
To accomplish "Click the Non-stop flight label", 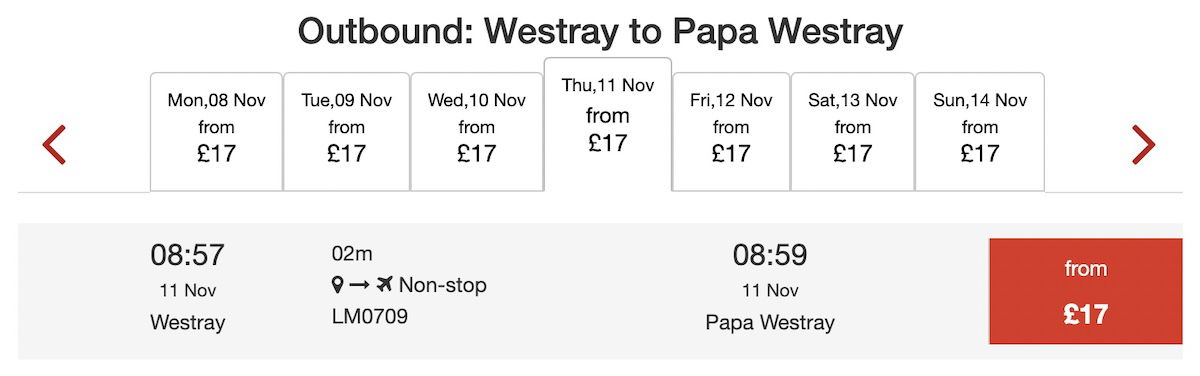I will (x=443, y=286).
